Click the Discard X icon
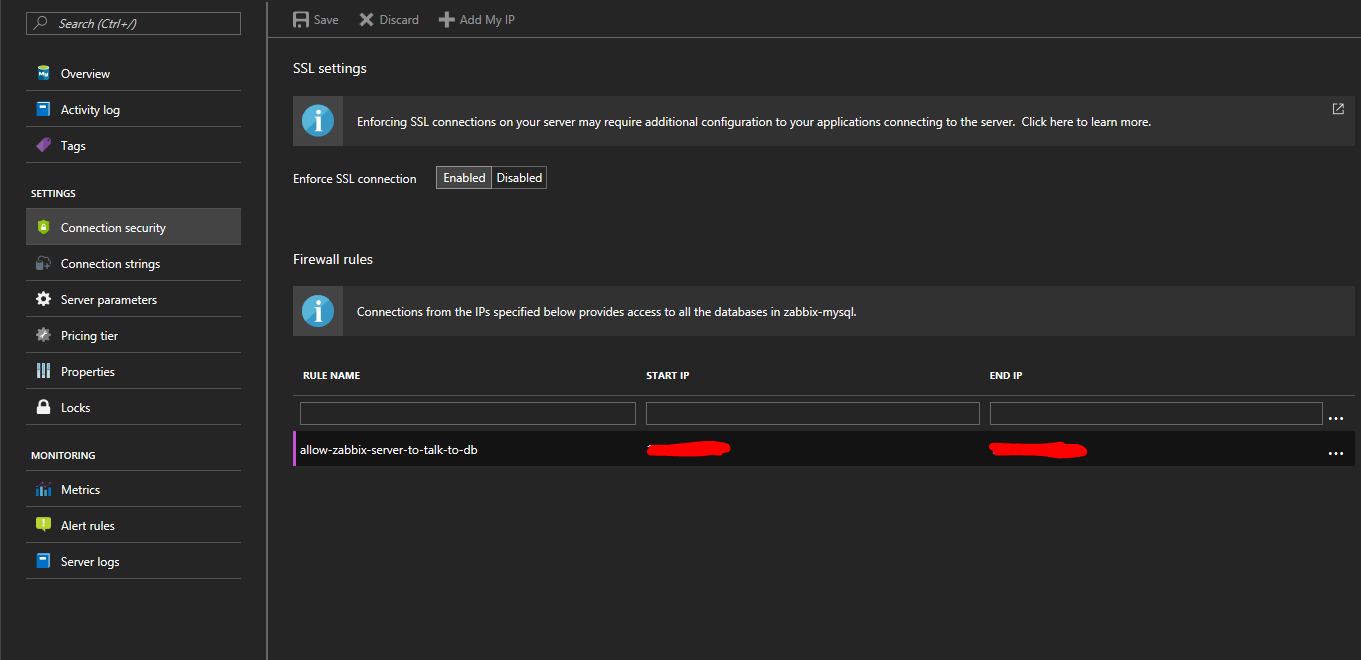This screenshot has width=1361, height=660. (367, 19)
